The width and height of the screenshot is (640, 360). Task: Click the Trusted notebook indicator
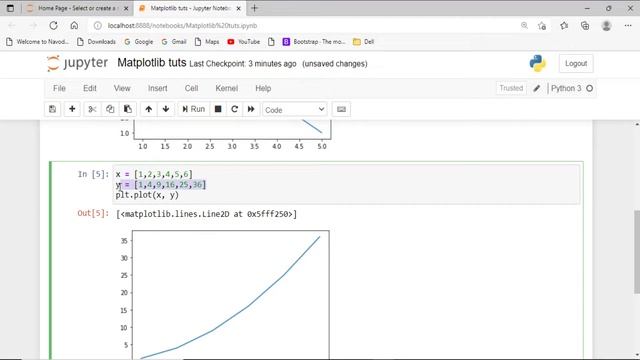click(511, 88)
